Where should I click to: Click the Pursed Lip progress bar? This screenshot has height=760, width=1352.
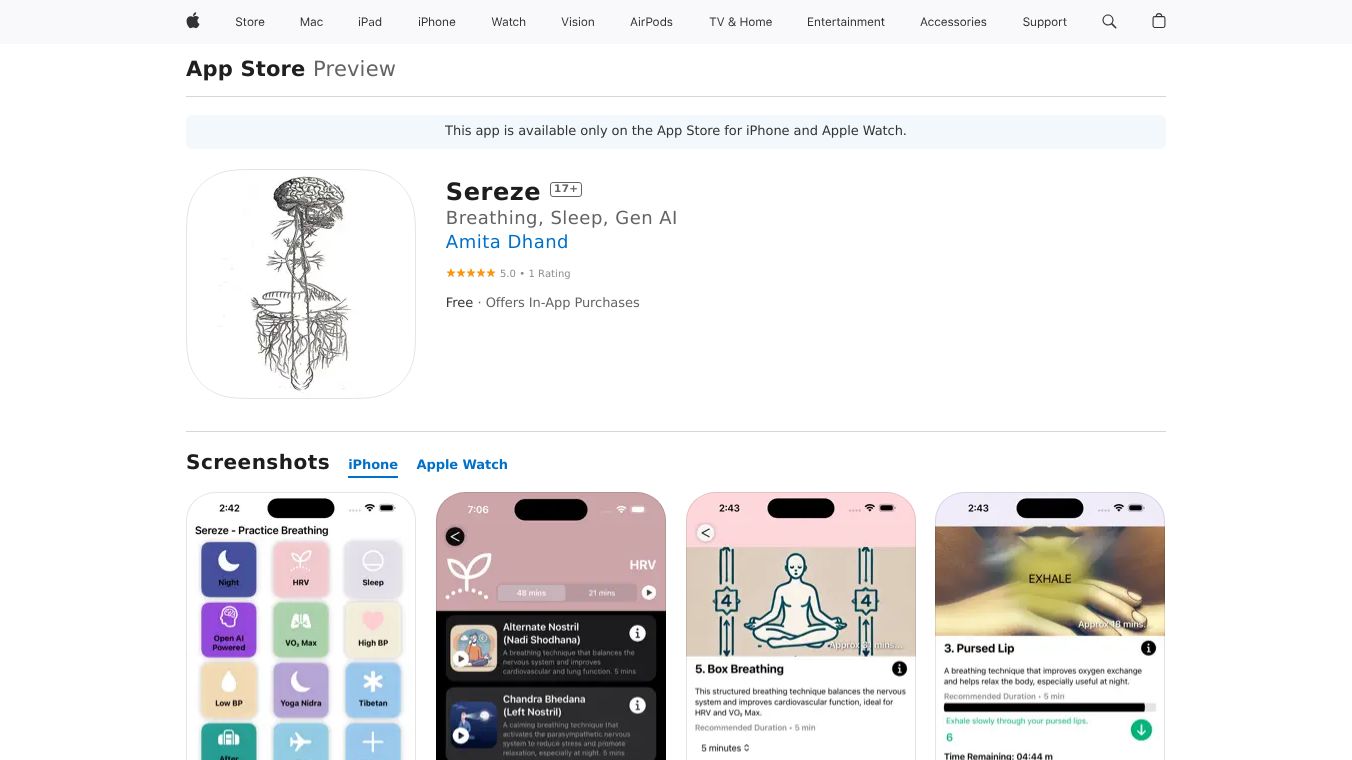1050,707
